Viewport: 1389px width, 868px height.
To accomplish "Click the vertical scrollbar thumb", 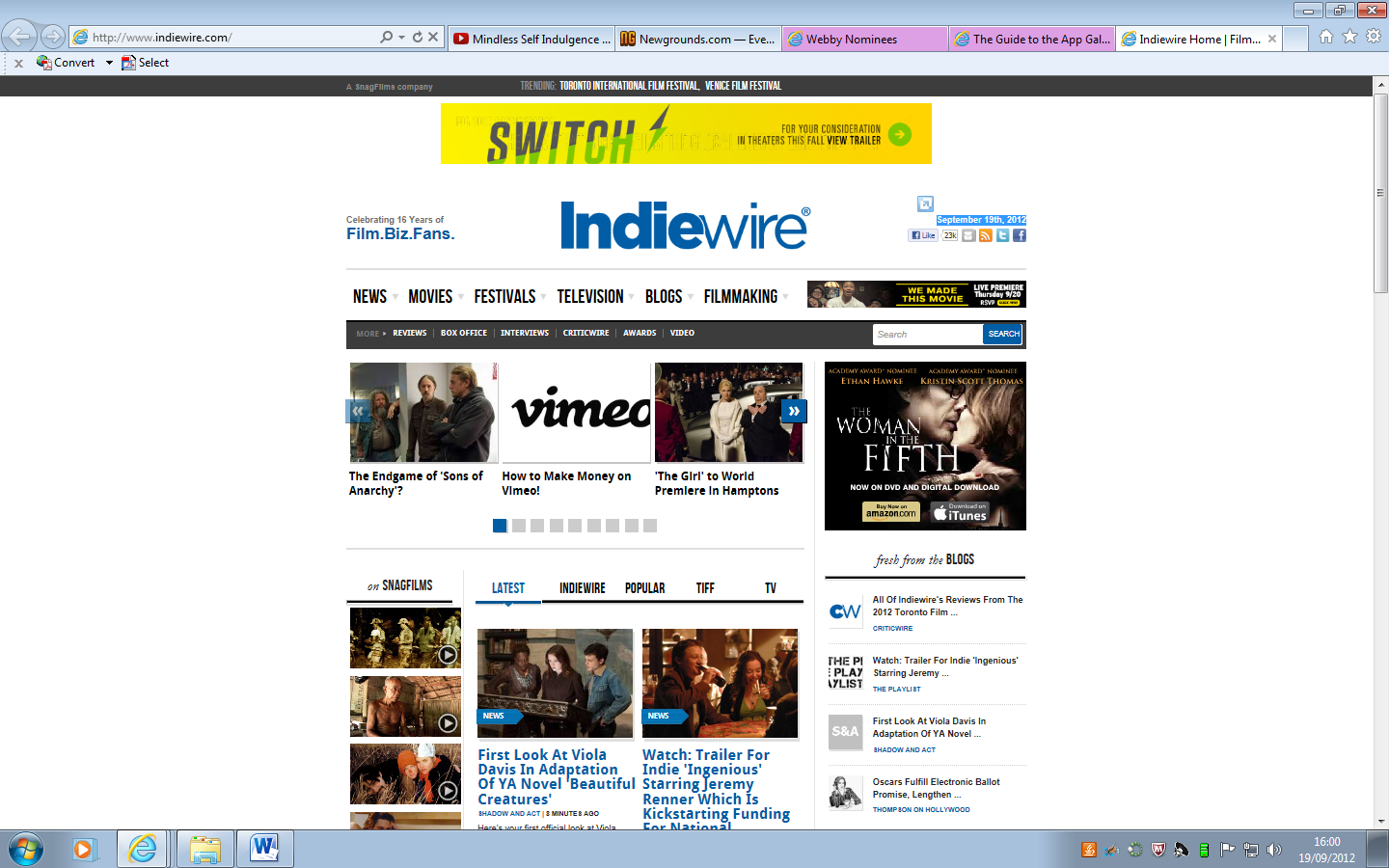I will [1380, 194].
